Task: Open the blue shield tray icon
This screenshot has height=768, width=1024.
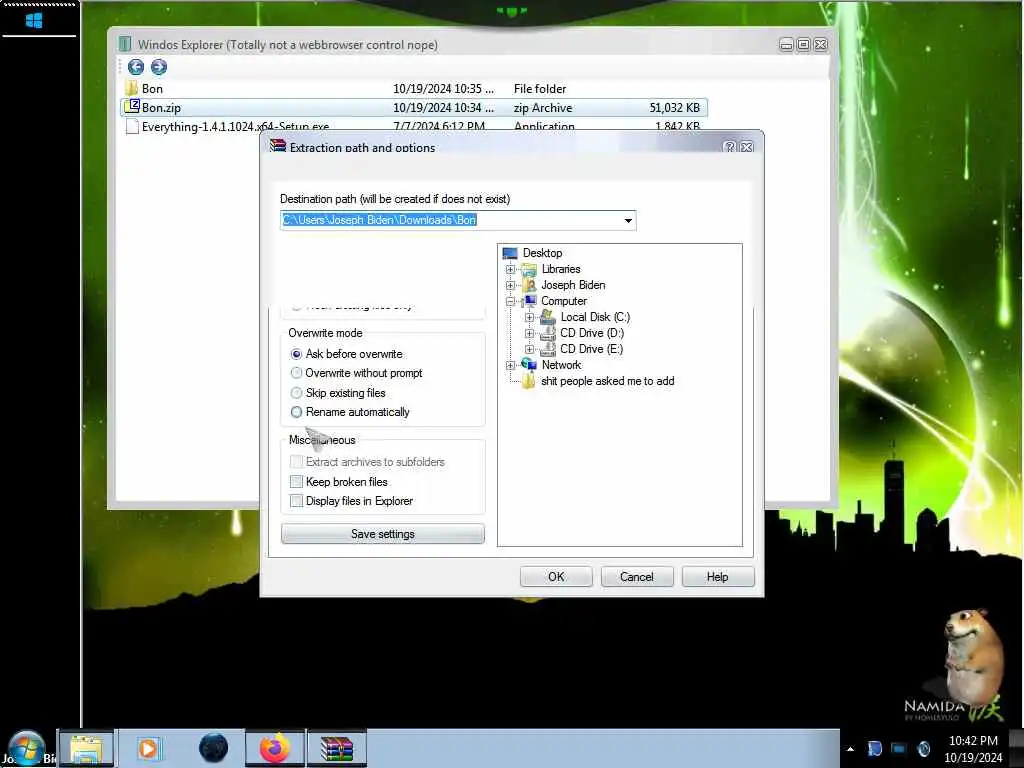Action: pyautogui.click(x=874, y=748)
